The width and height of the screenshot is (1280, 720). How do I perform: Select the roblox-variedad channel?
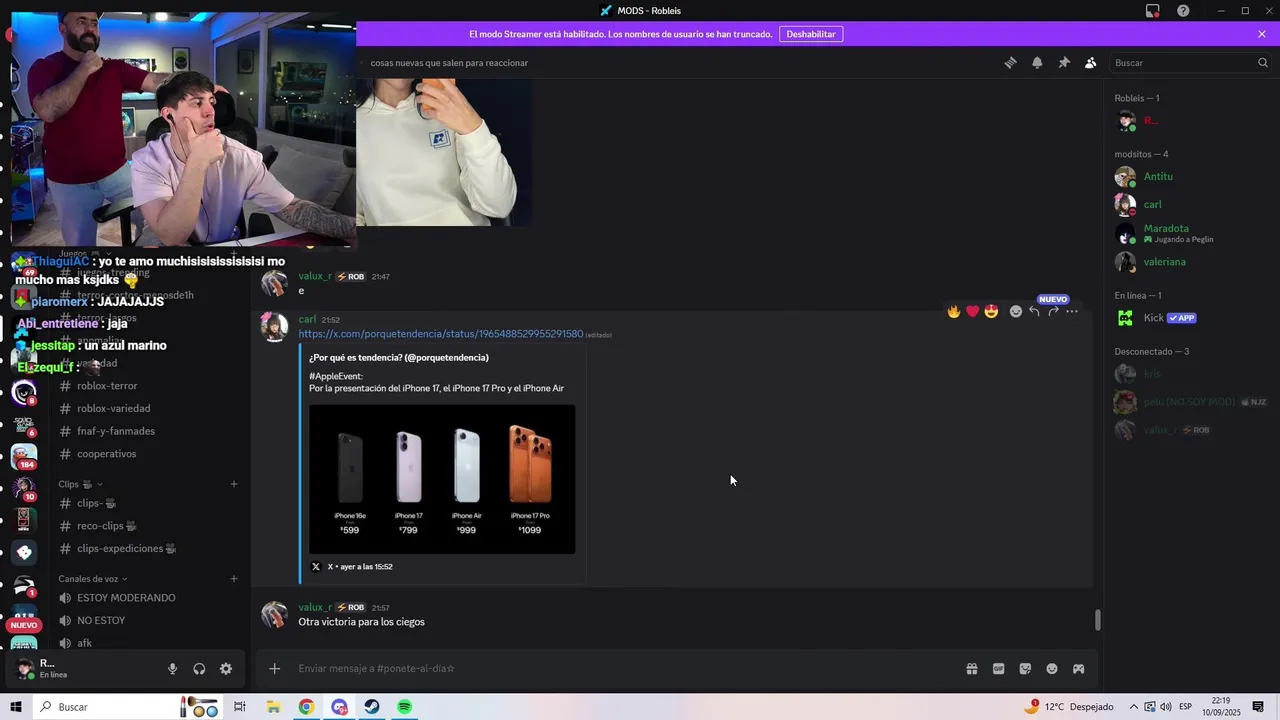pos(113,408)
